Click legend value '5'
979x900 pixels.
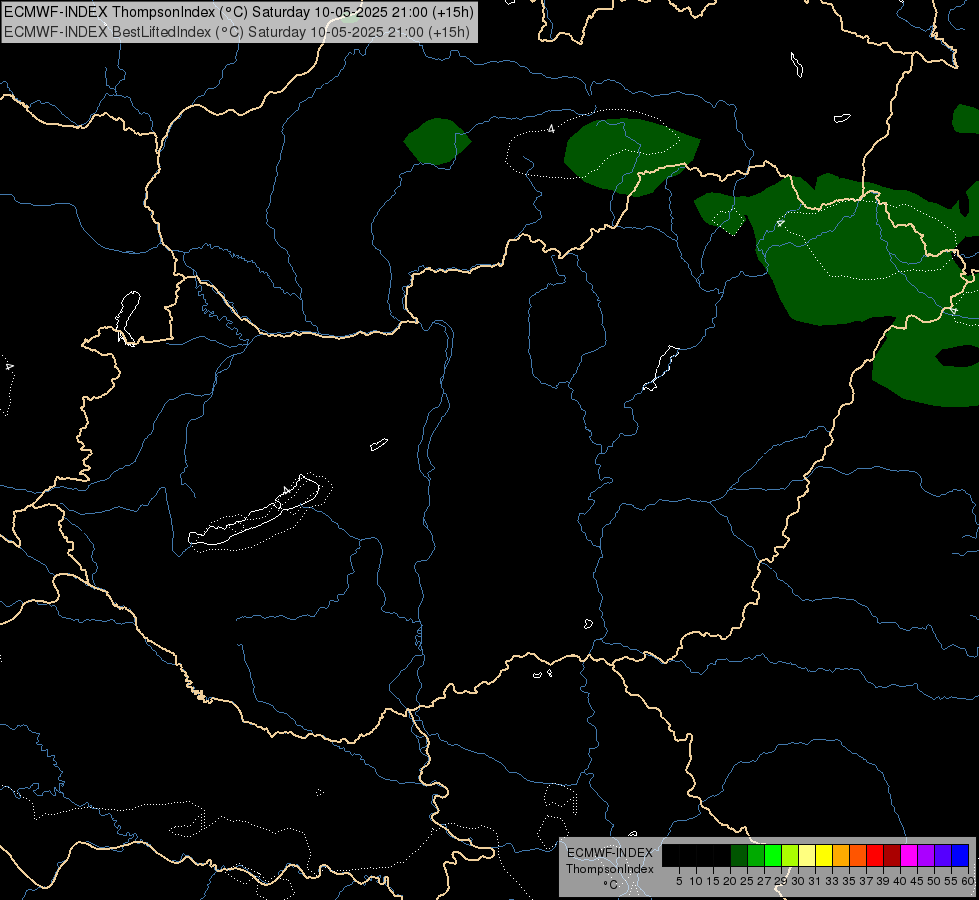pos(679,881)
